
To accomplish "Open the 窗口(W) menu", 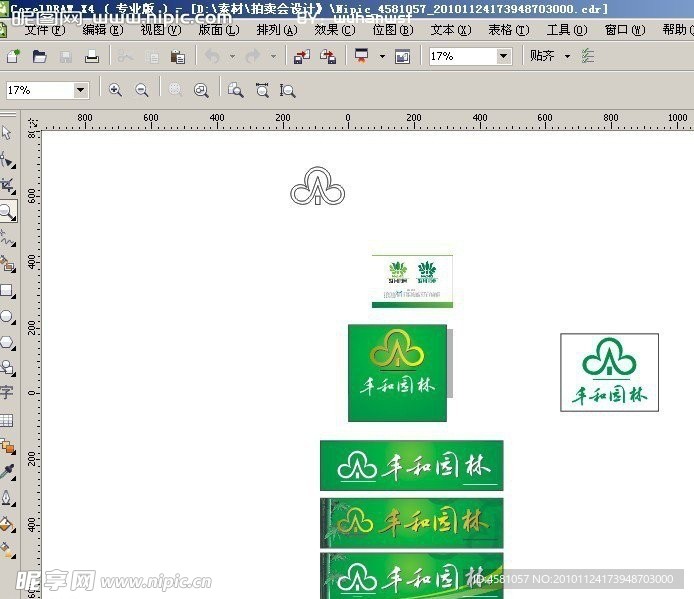I will coord(625,30).
